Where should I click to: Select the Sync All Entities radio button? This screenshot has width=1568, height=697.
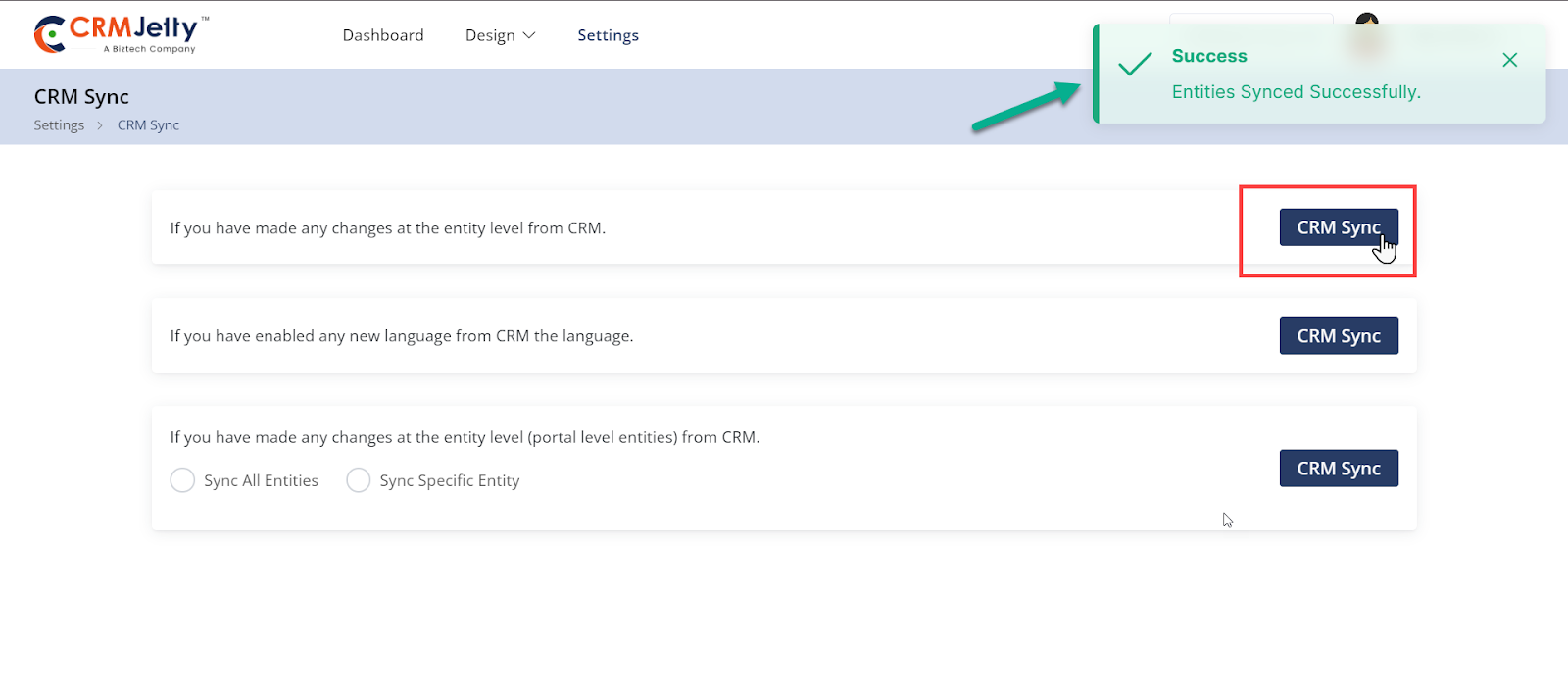(x=182, y=480)
